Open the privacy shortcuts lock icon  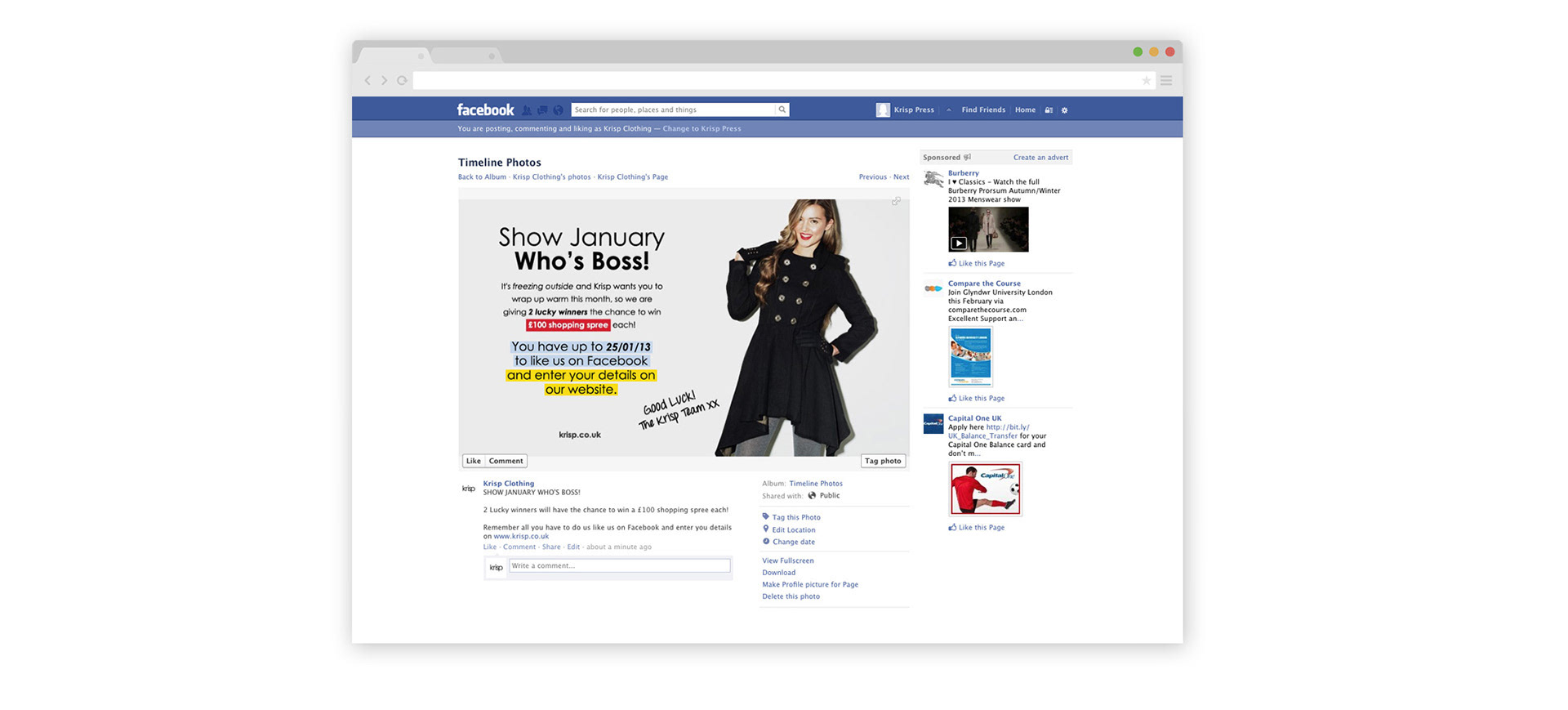(x=1049, y=110)
